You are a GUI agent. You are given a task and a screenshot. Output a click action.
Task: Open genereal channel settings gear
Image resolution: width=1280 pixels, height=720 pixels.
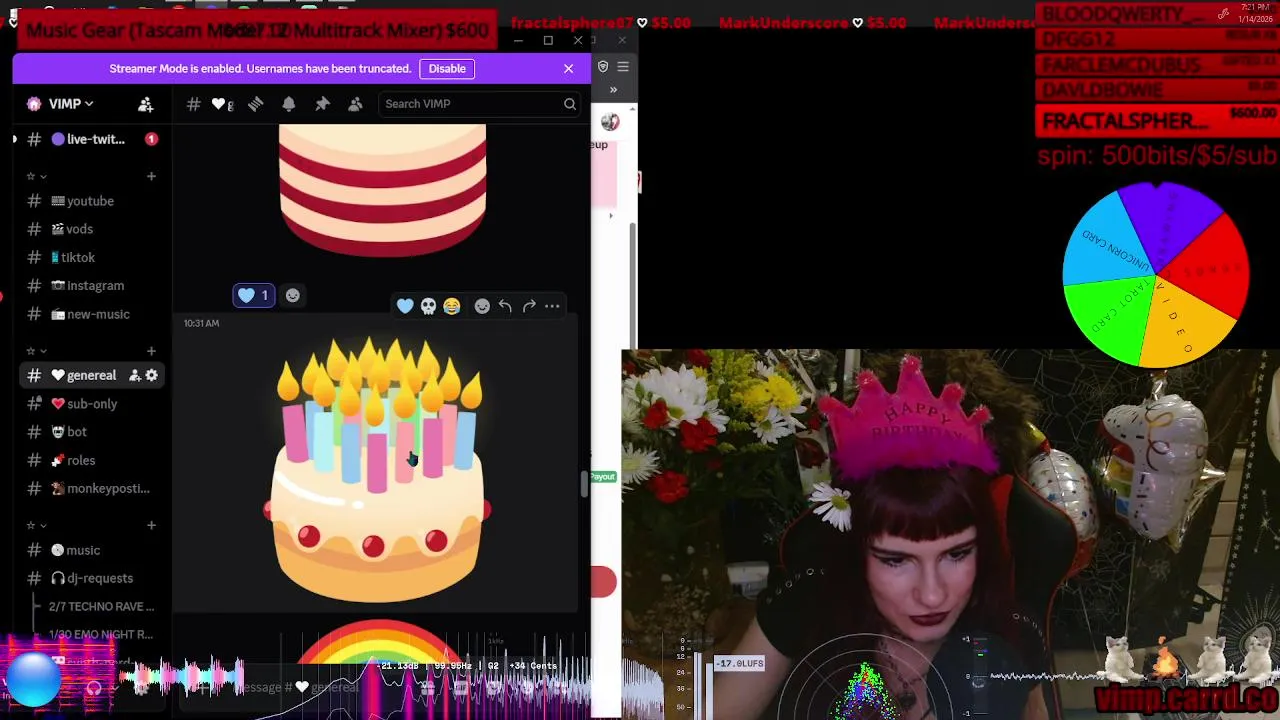click(x=152, y=375)
